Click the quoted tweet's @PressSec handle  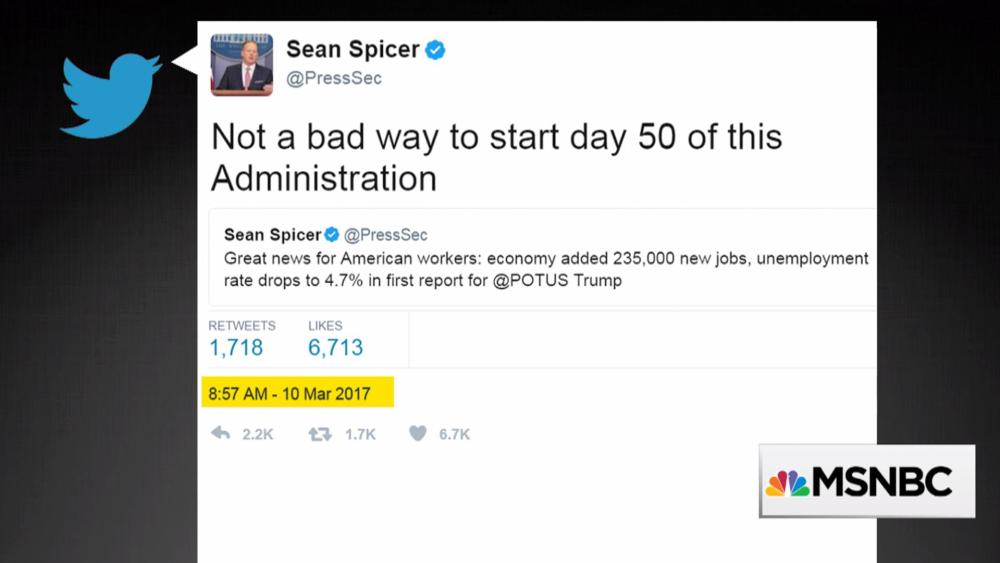pyautogui.click(x=385, y=235)
